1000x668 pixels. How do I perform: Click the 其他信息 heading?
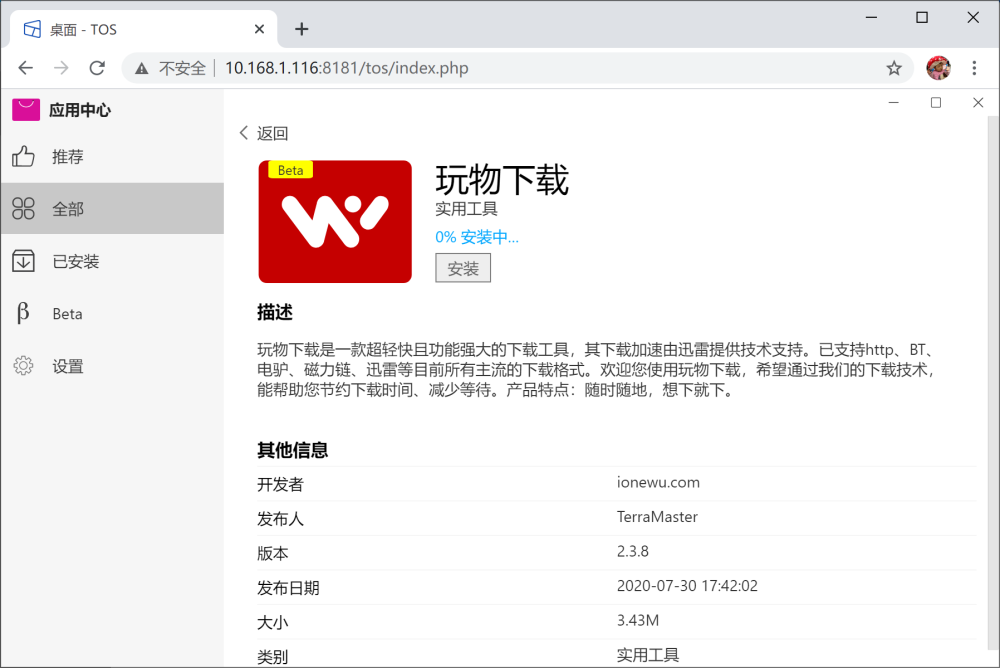tap(293, 450)
